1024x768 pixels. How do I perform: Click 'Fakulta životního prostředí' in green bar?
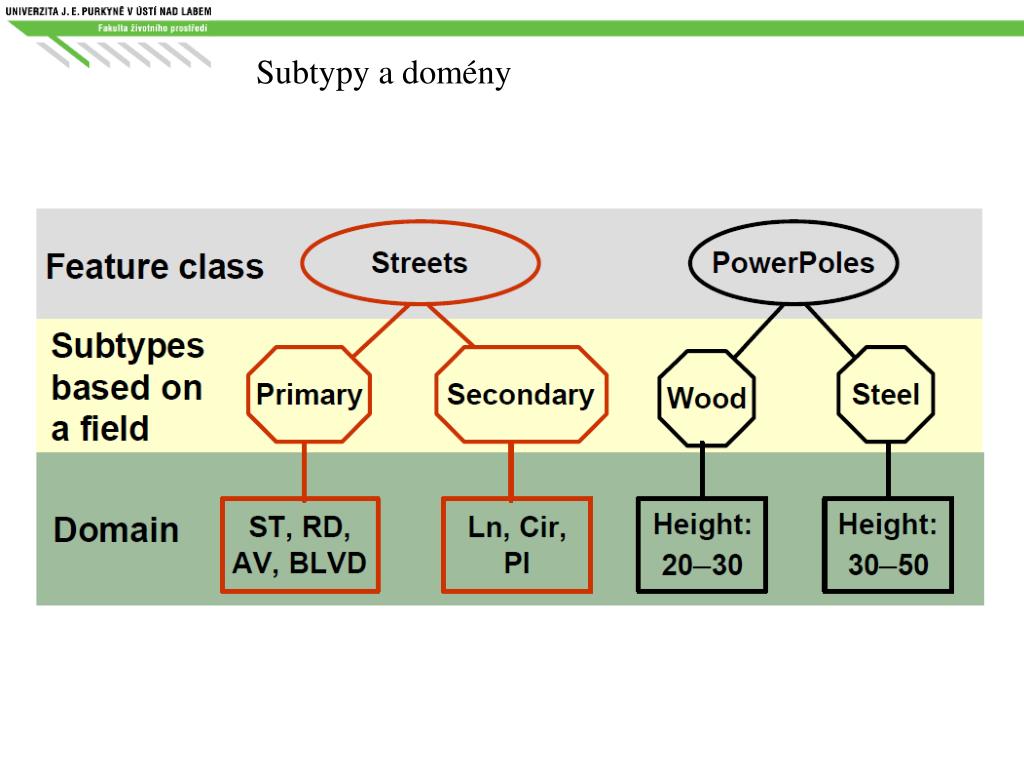click(152, 28)
